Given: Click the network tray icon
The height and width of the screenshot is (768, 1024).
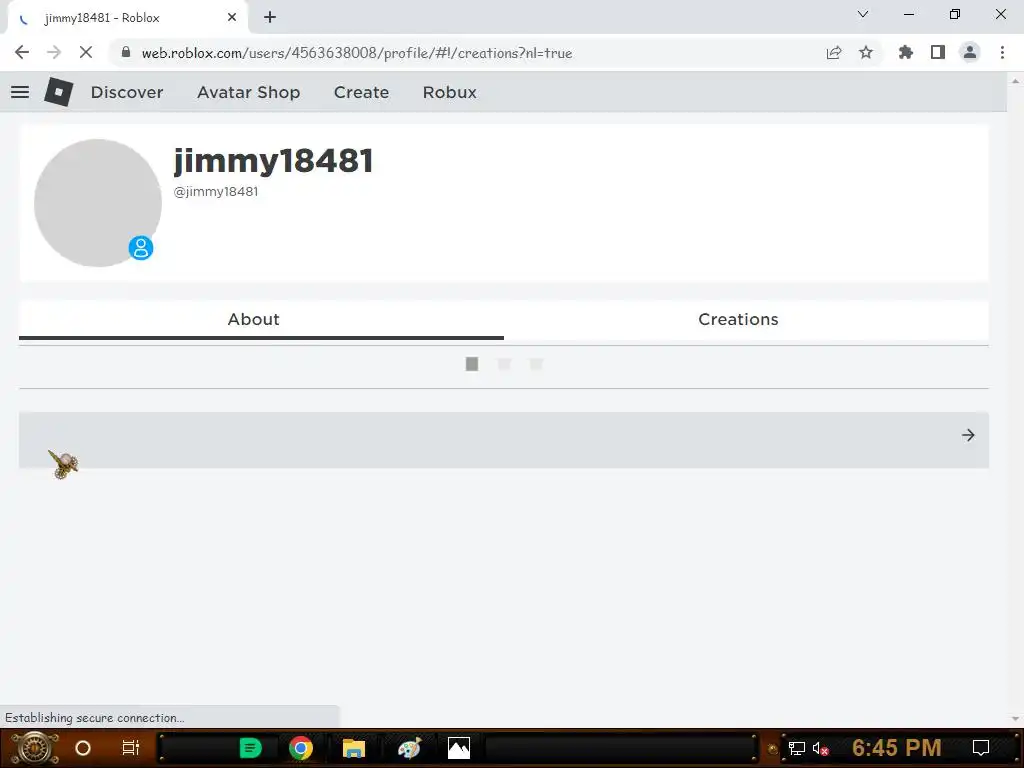Looking at the screenshot, I should (x=797, y=748).
